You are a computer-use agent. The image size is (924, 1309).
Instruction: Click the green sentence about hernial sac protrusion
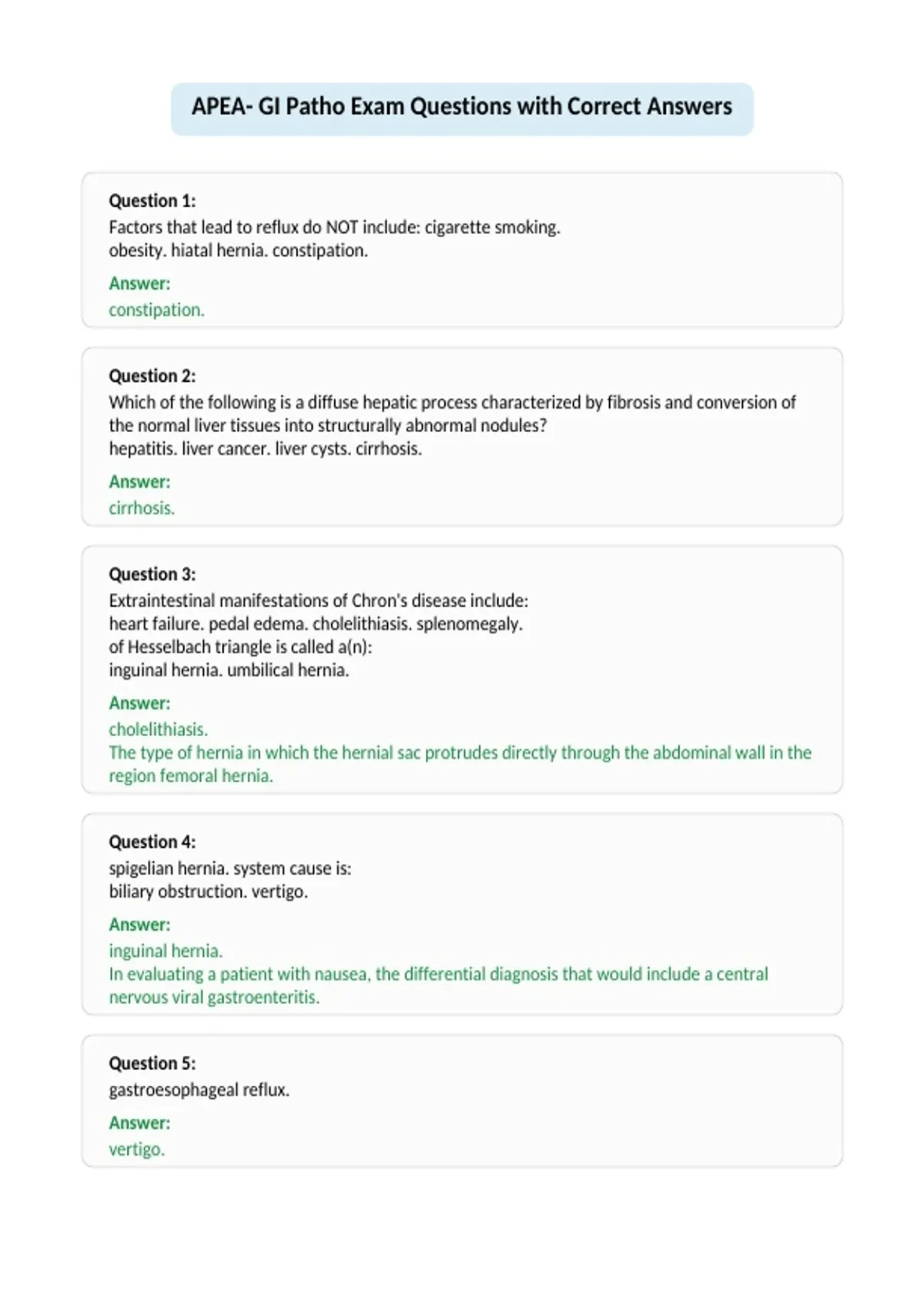coord(460,764)
